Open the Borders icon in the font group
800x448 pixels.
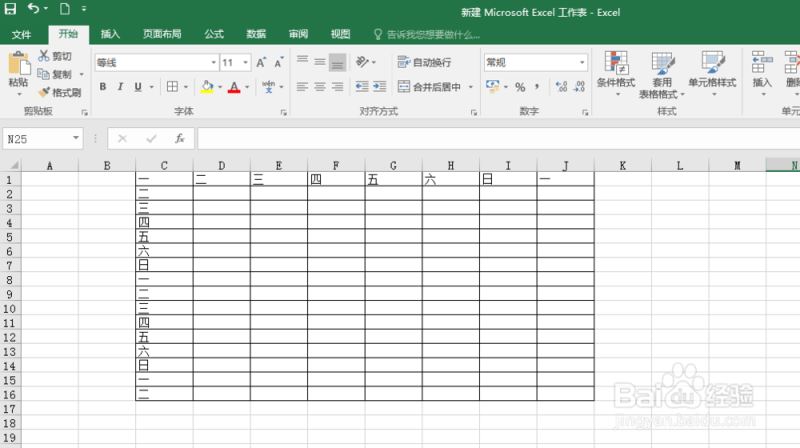[x=172, y=87]
